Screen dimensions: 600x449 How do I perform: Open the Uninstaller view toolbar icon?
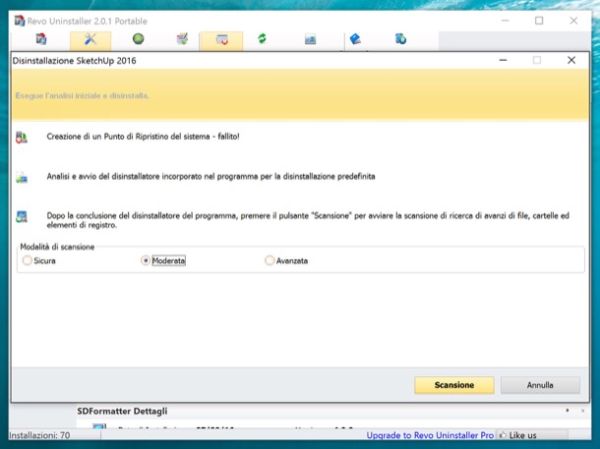point(41,39)
